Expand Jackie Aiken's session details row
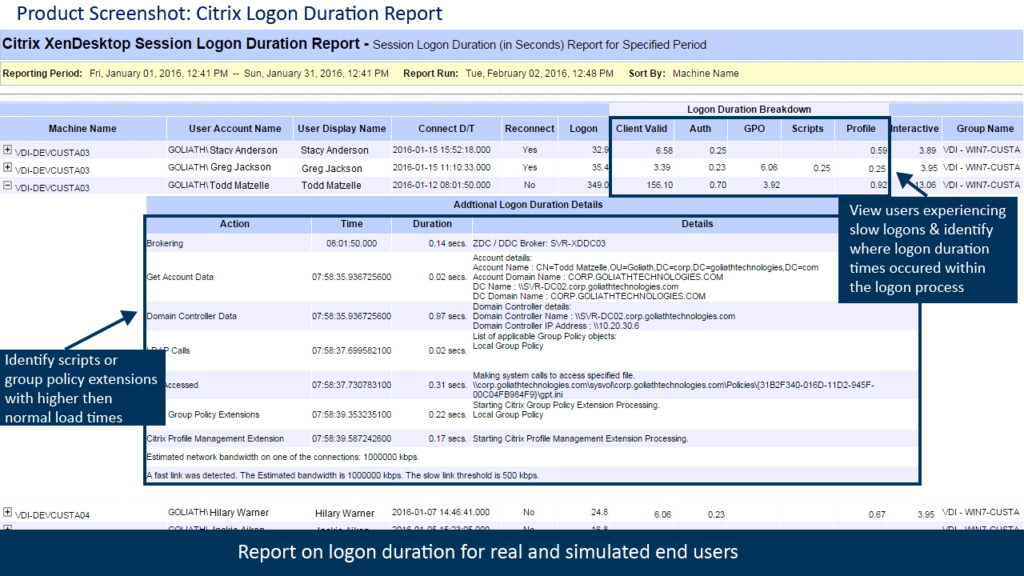1024x576 pixels. coord(10,529)
